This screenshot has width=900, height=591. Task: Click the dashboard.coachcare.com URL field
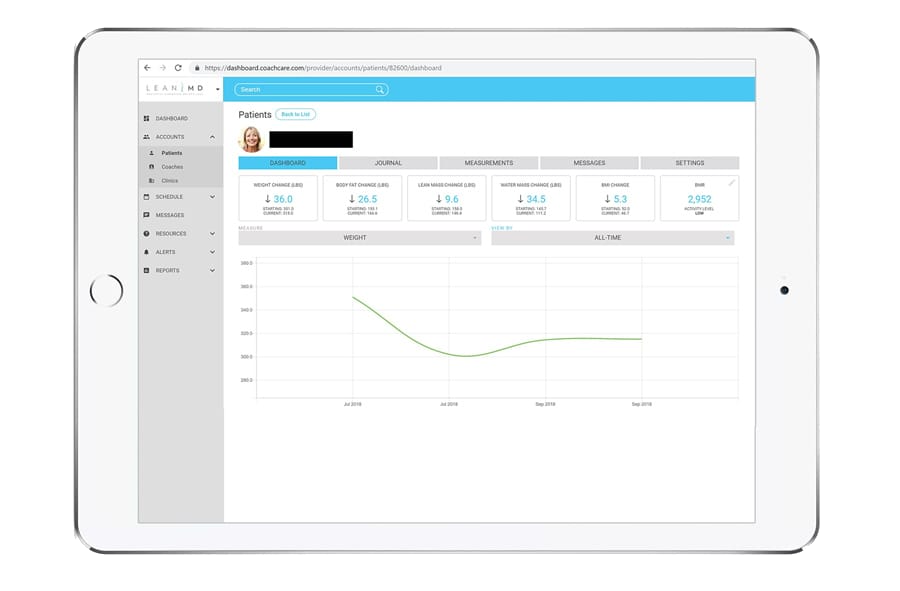click(x=323, y=68)
